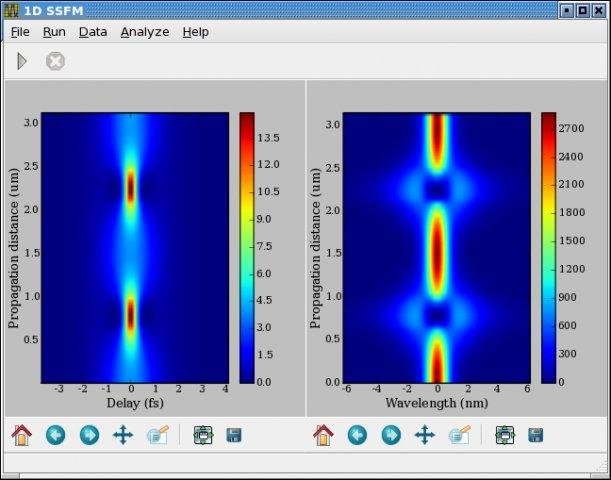Click the colorbar beside the Delay plot
Screen dimensions: 611x480
pos(248,247)
